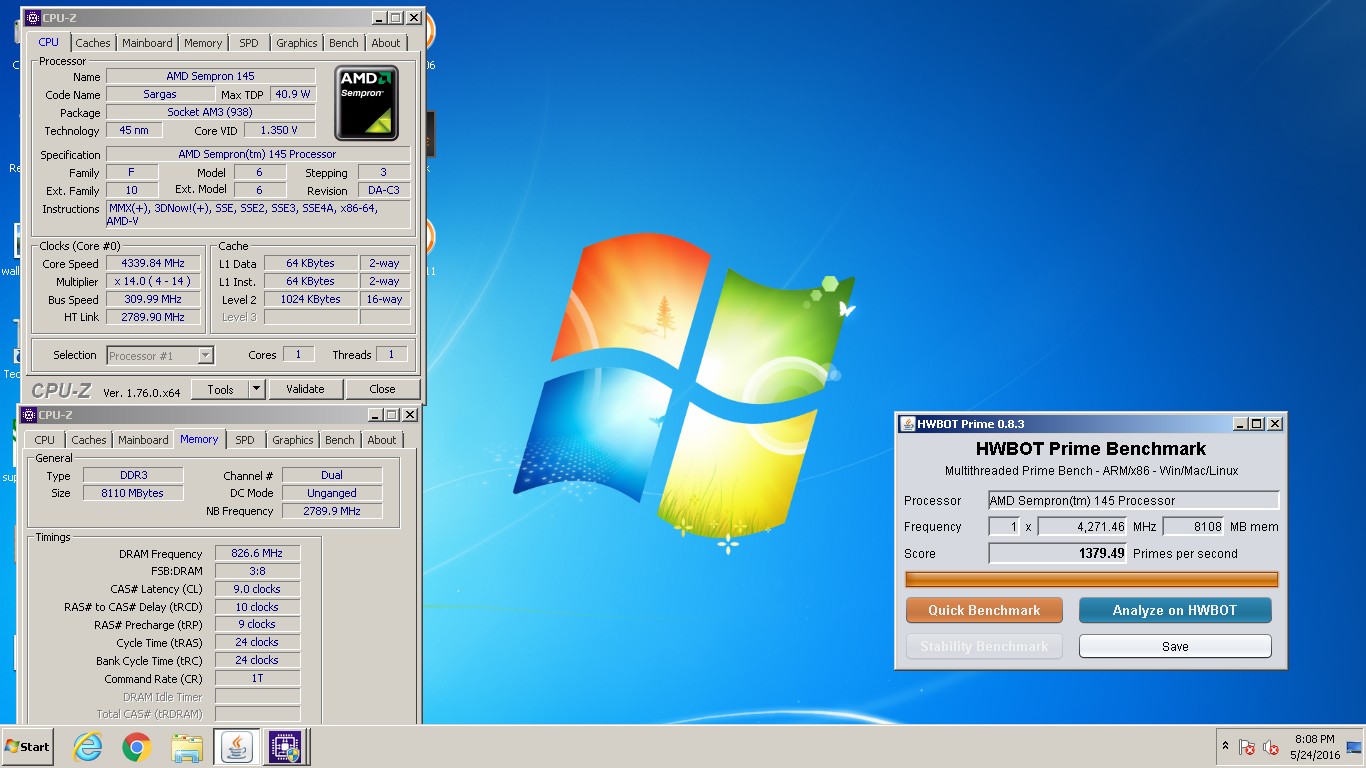Image resolution: width=1366 pixels, height=768 pixels.
Task: Click Analyze on HWBOT button
Action: tap(1175, 610)
